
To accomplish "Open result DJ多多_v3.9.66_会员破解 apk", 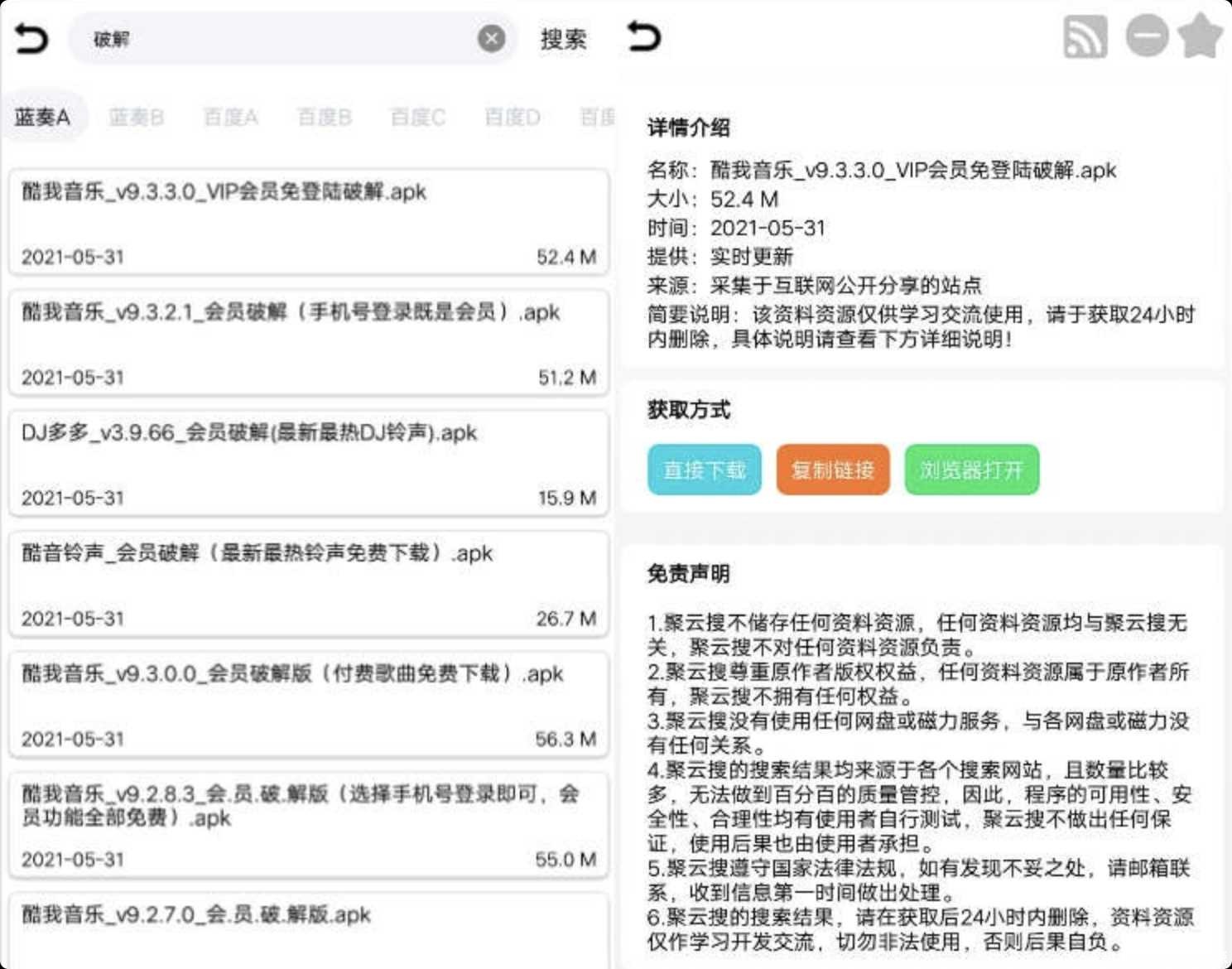I will point(309,463).
